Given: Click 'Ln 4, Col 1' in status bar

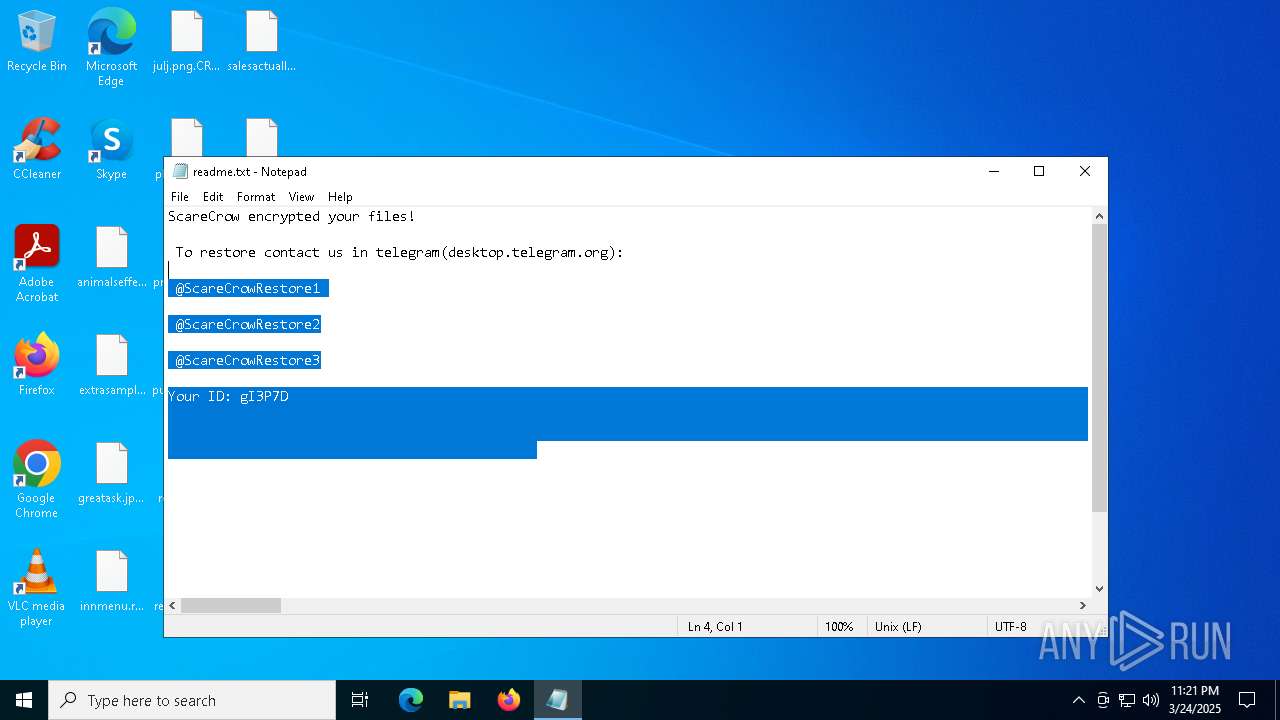Looking at the screenshot, I should point(715,627).
